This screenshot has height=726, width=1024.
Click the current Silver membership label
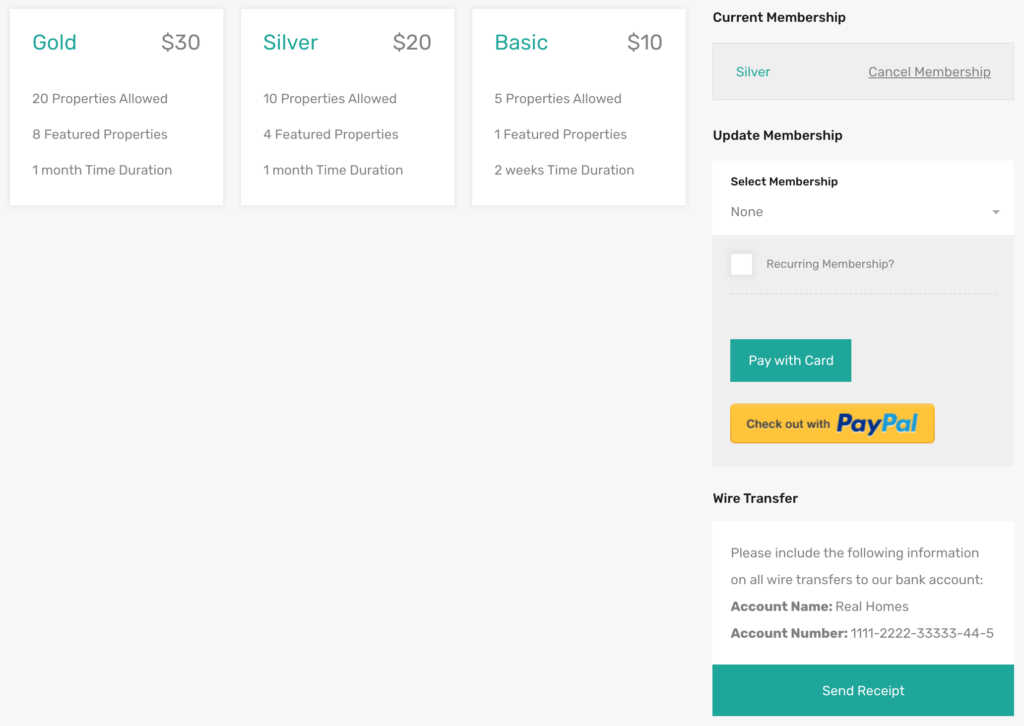[x=752, y=72]
